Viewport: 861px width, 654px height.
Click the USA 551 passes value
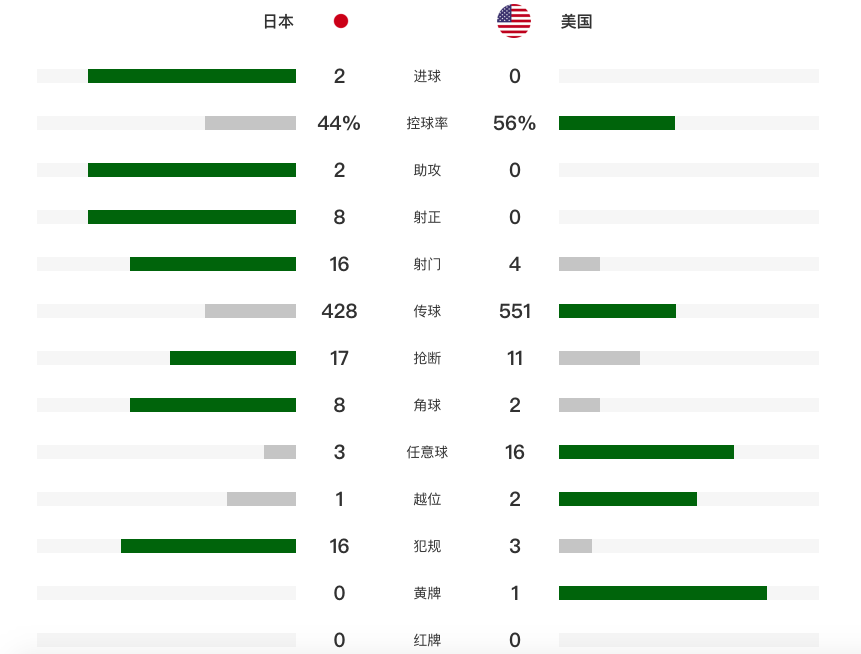pyautogui.click(x=515, y=311)
